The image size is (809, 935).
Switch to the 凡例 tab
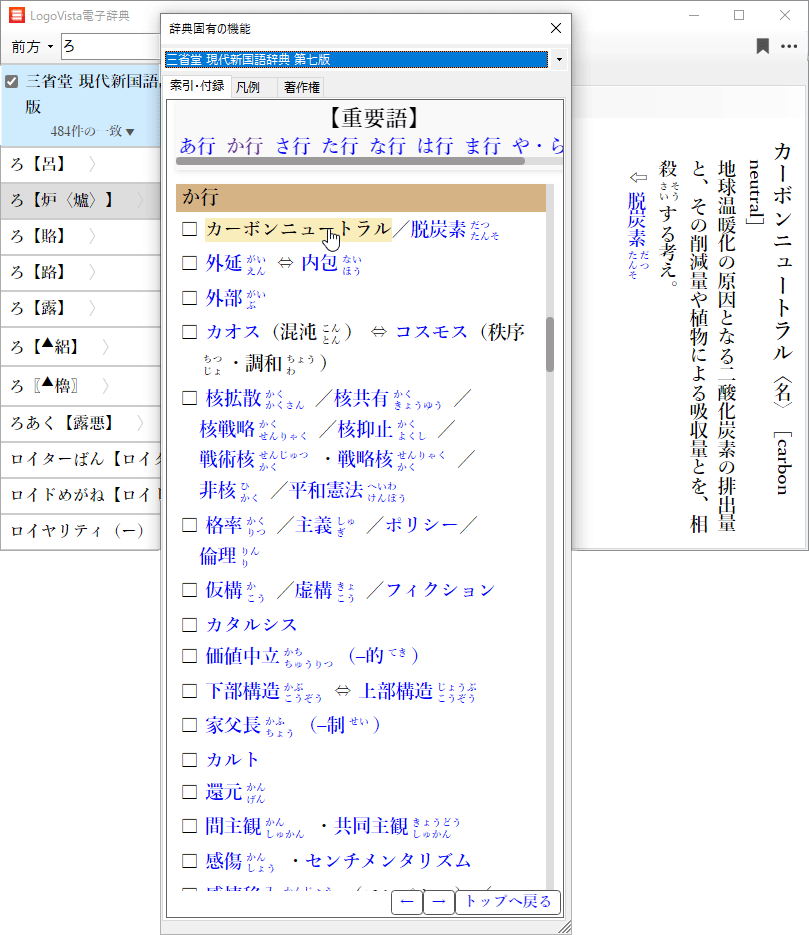pos(248,87)
